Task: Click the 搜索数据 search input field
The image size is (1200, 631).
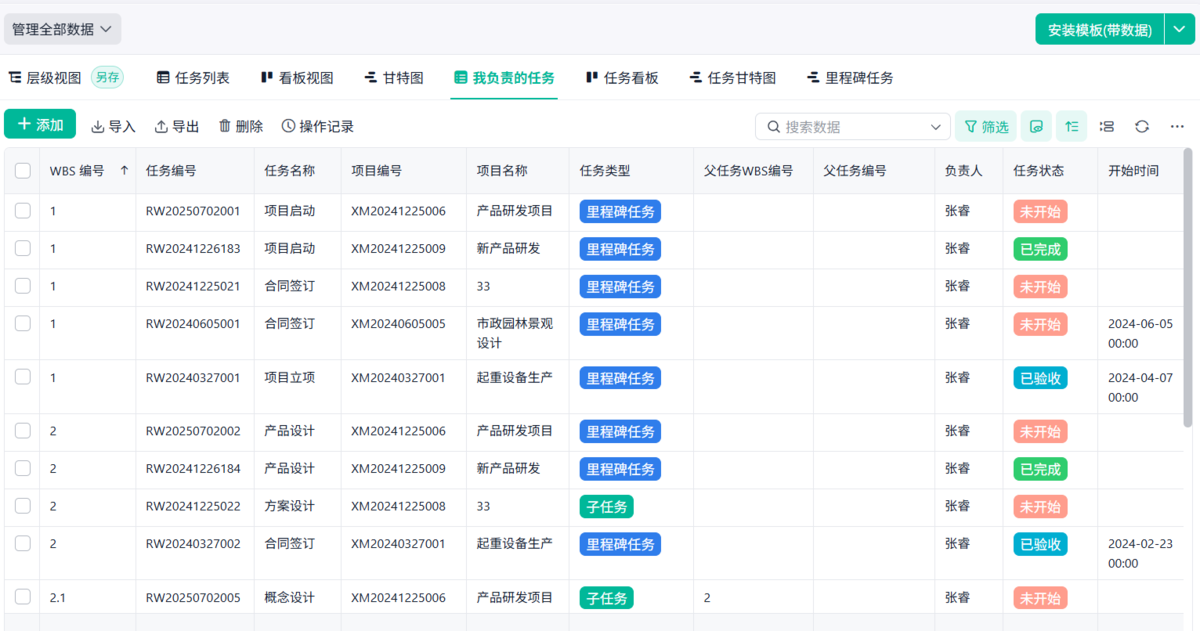Action: (850, 127)
